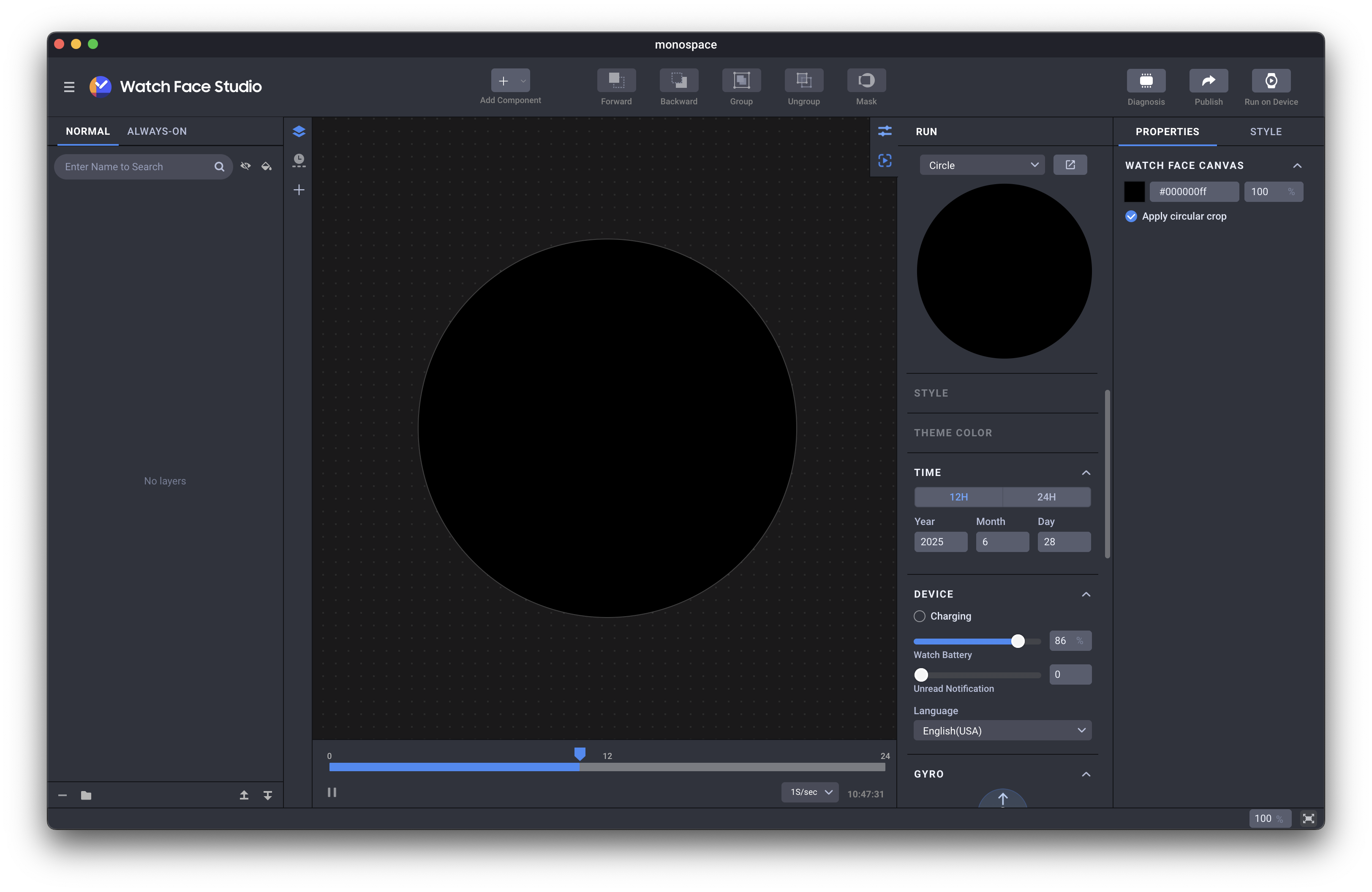Open pop-out preview window icon

point(1070,165)
